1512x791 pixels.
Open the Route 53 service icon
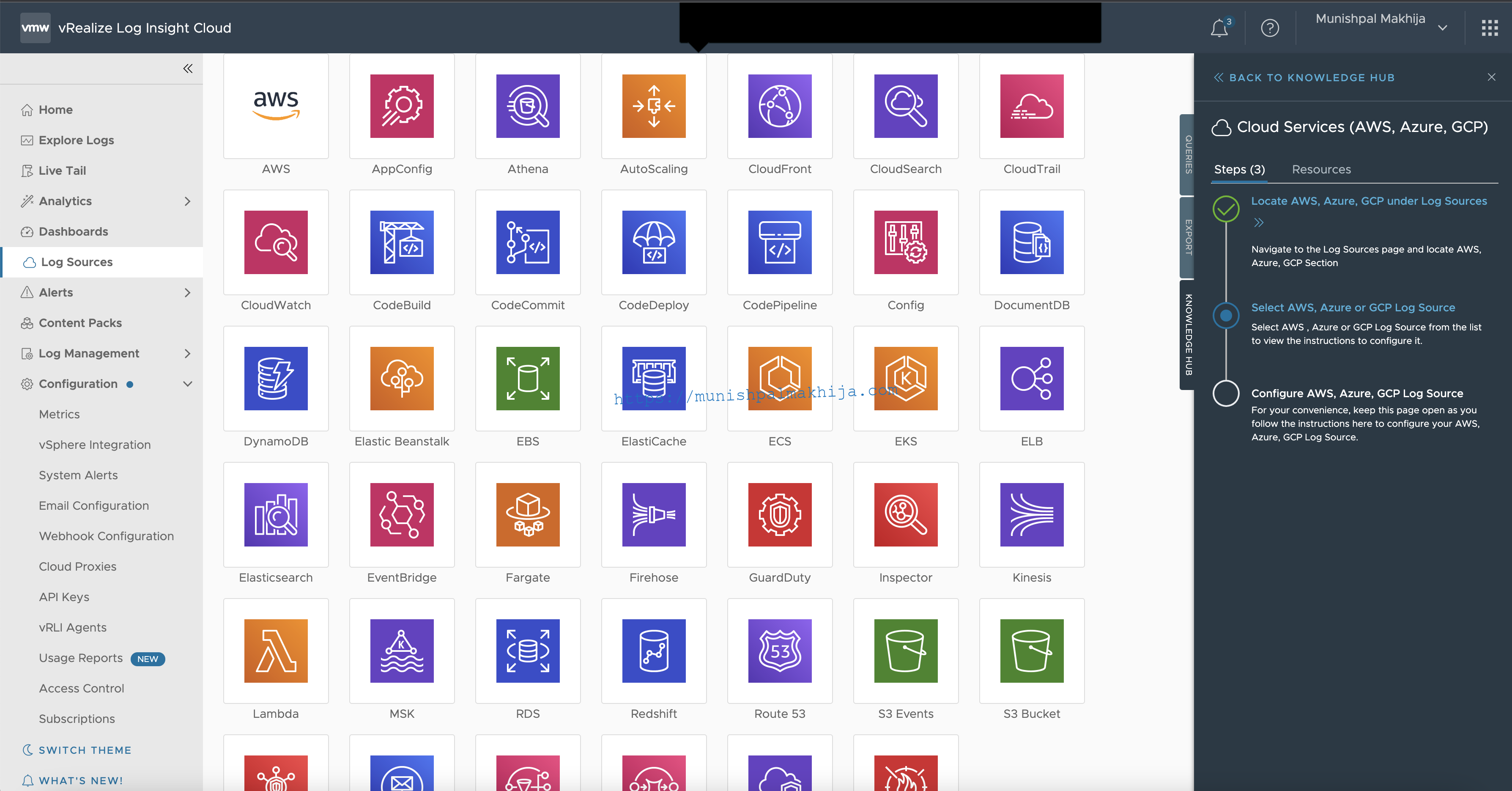(780, 651)
